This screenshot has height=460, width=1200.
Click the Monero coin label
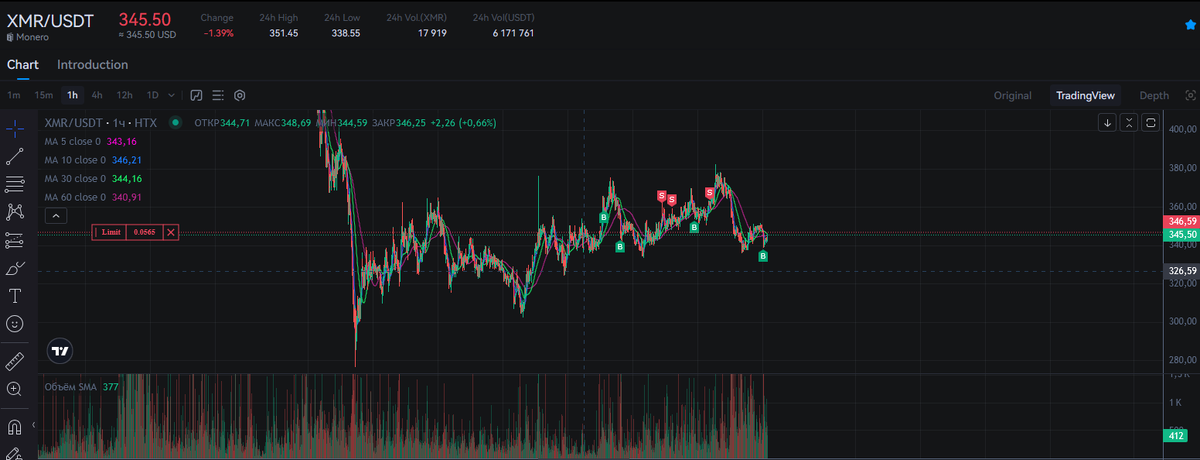33,37
